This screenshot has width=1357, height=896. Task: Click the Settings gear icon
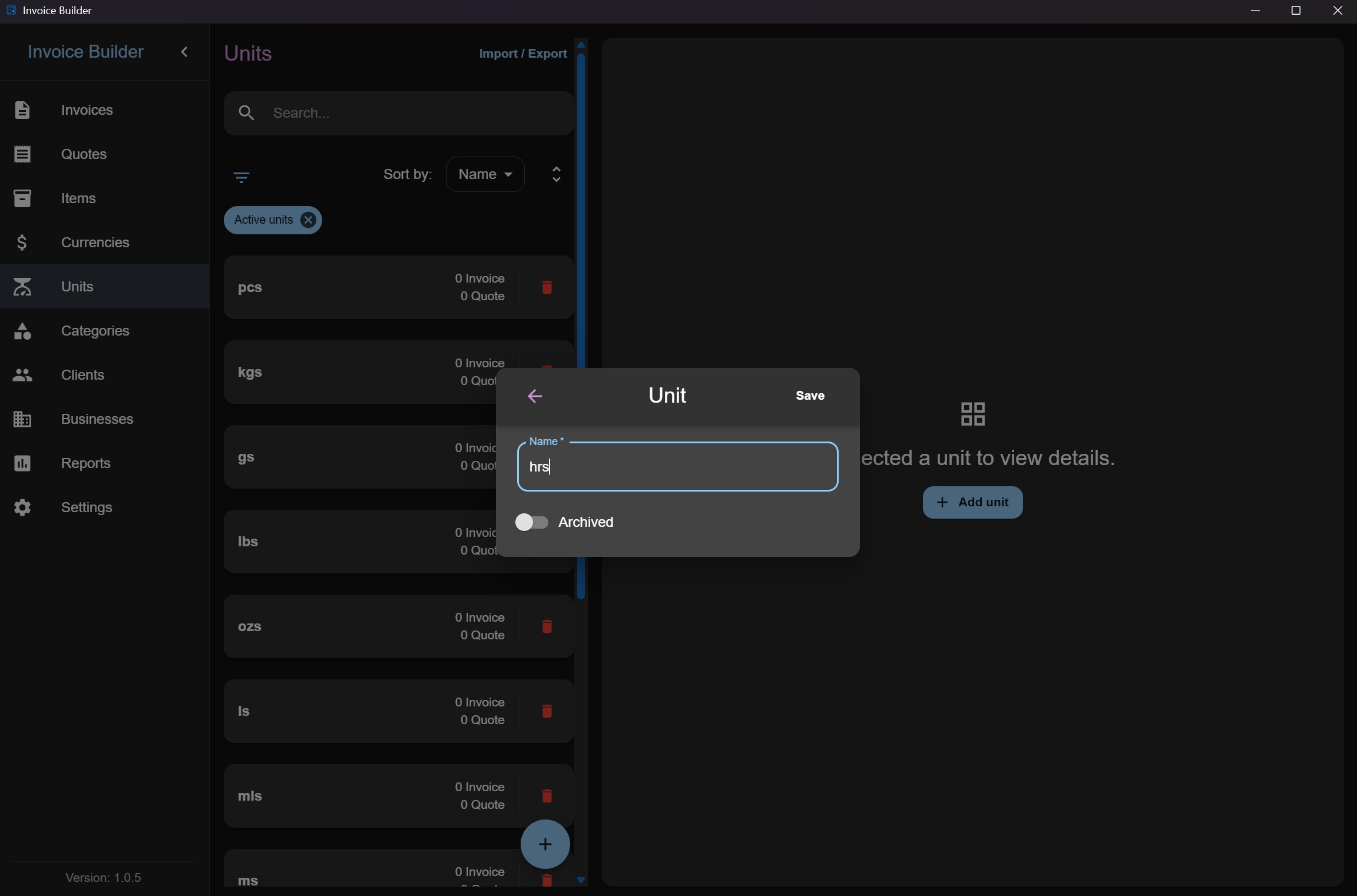[22, 507]
